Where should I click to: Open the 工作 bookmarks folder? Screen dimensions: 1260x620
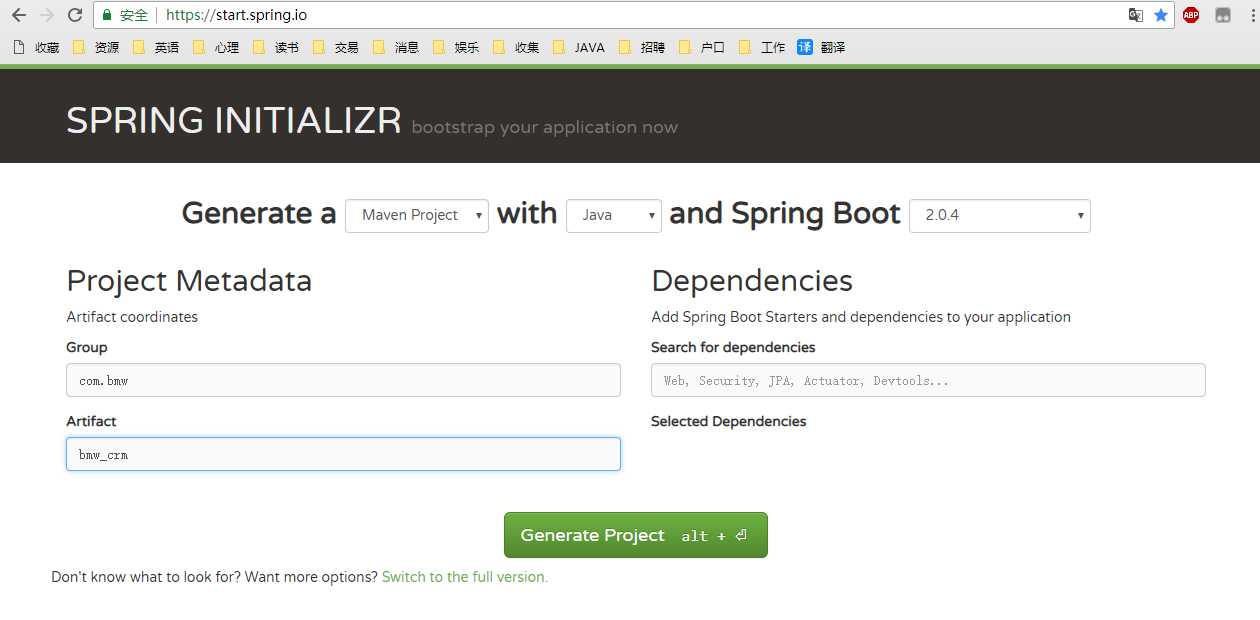[x=762, y=47]
